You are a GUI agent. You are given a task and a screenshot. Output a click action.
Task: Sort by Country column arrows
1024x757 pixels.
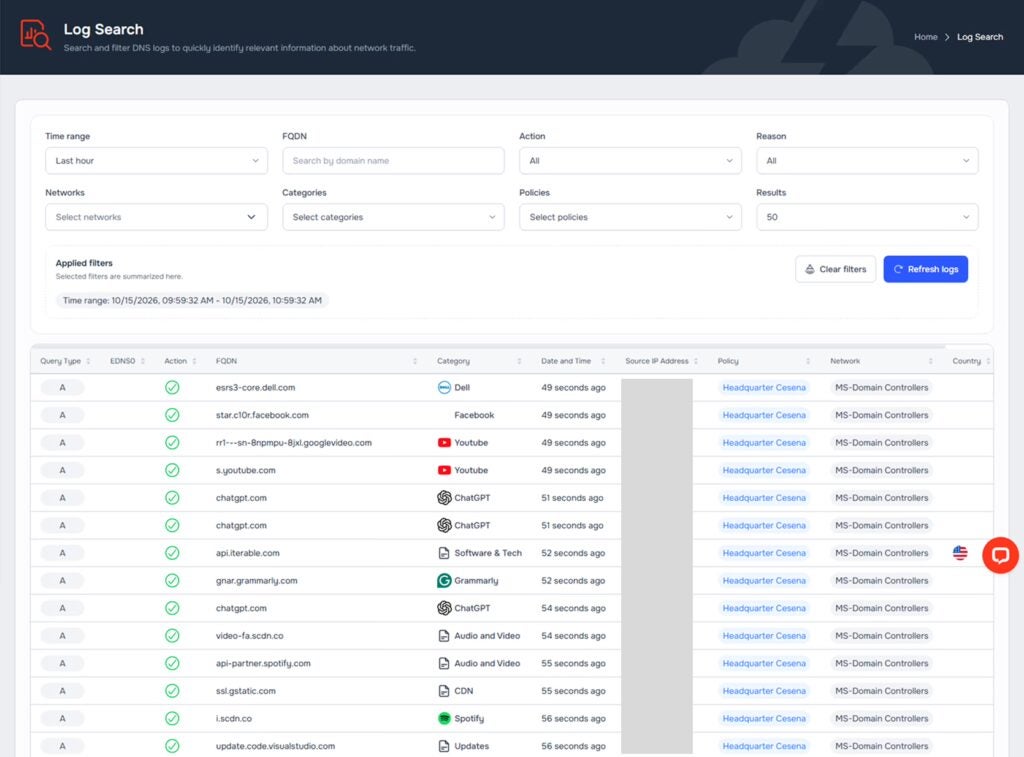(x=988, y=361)
